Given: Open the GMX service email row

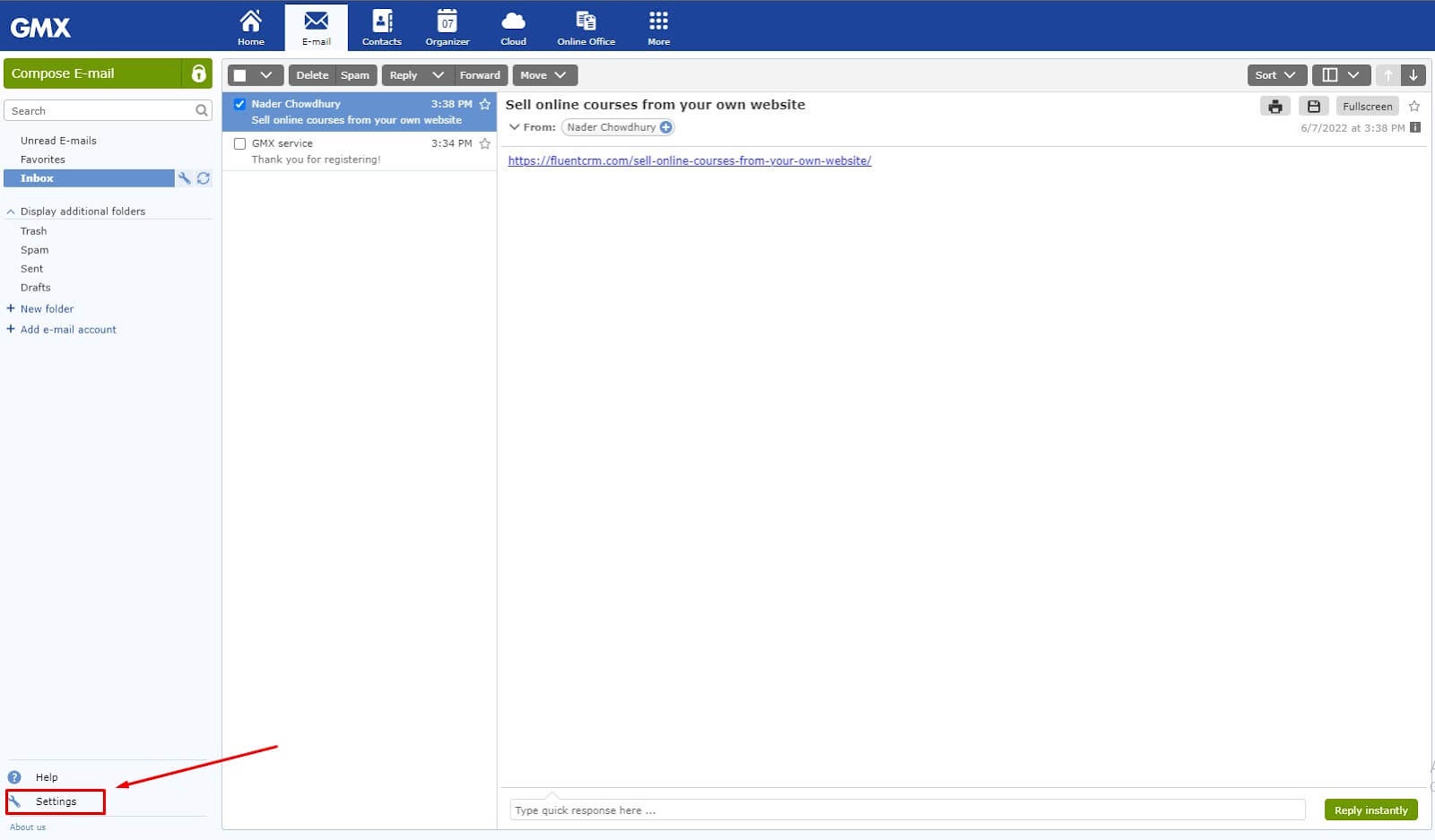Looking at the screenshot, I should [360, 152].
